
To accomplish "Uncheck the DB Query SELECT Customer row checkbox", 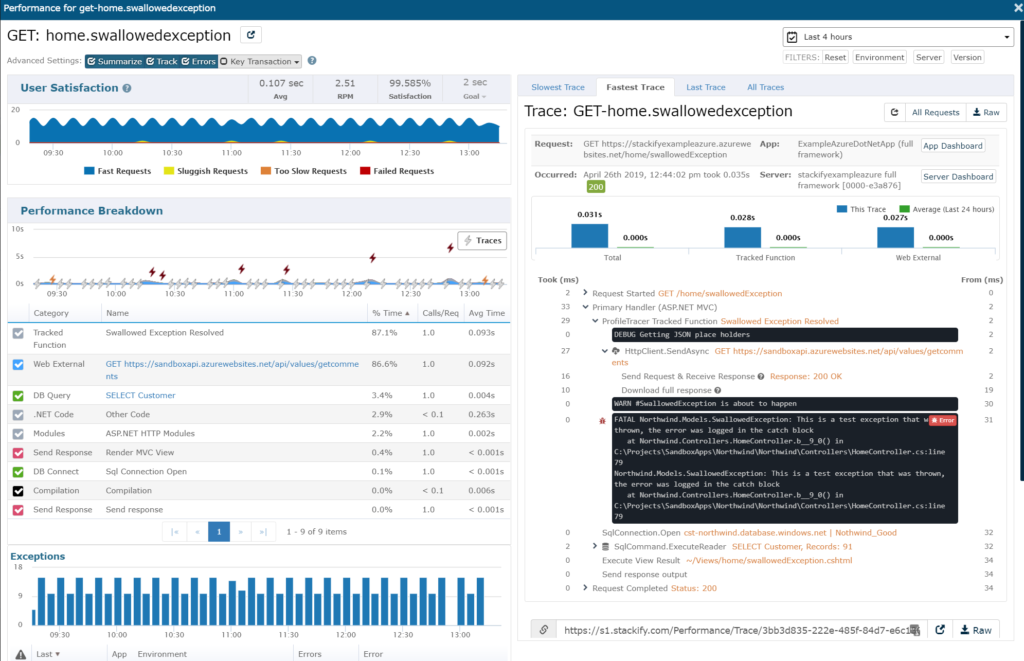I will pyautogui.click(x=18, y=396).
